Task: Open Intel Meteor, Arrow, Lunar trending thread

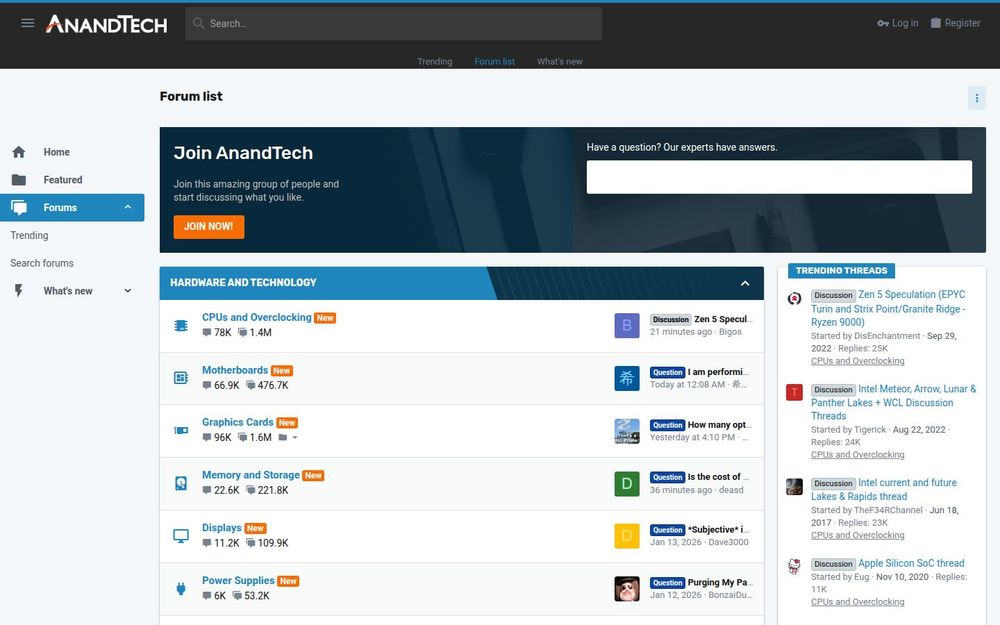Action: pos(893,402)
